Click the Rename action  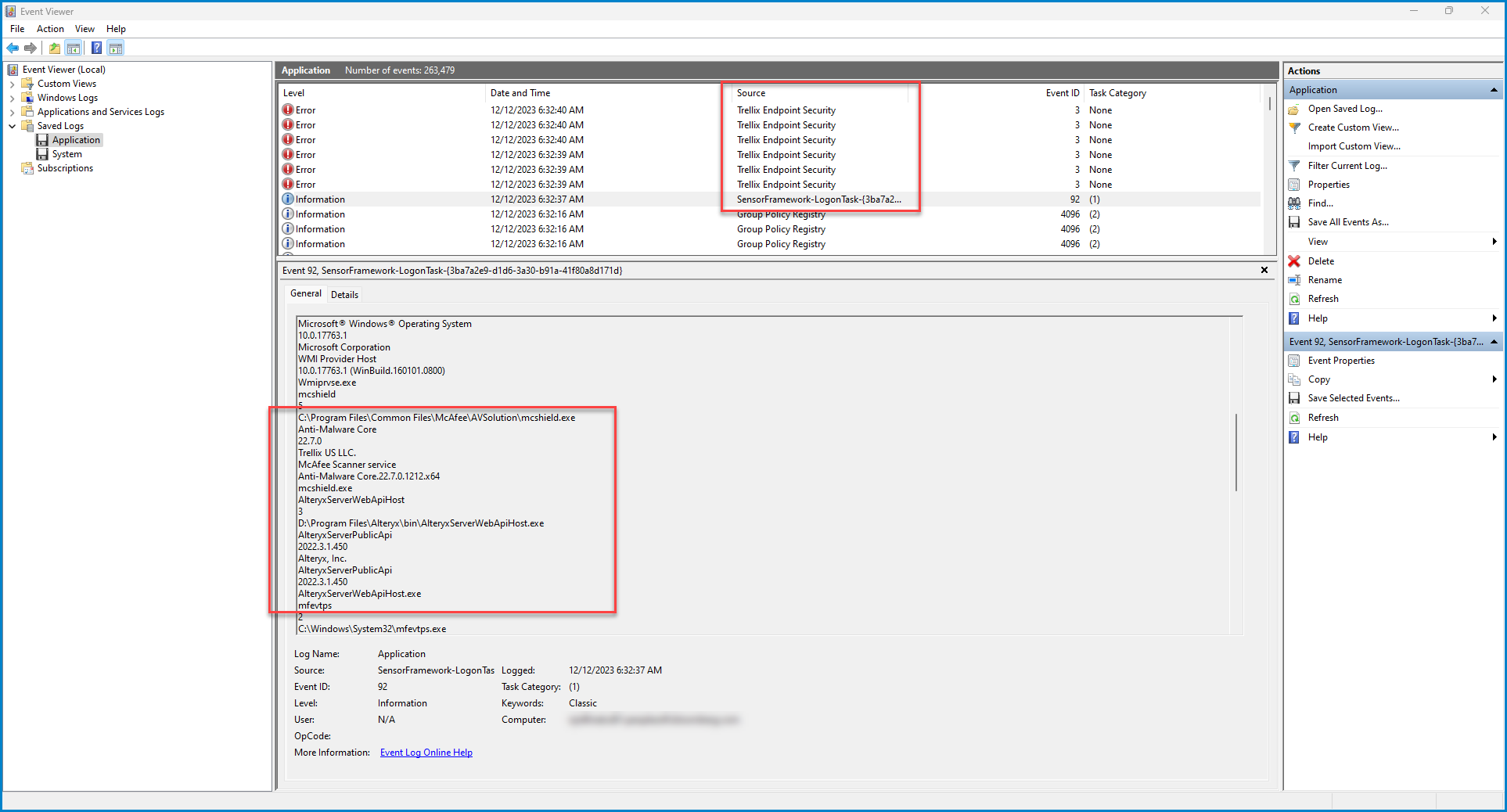click(1325, 280)
